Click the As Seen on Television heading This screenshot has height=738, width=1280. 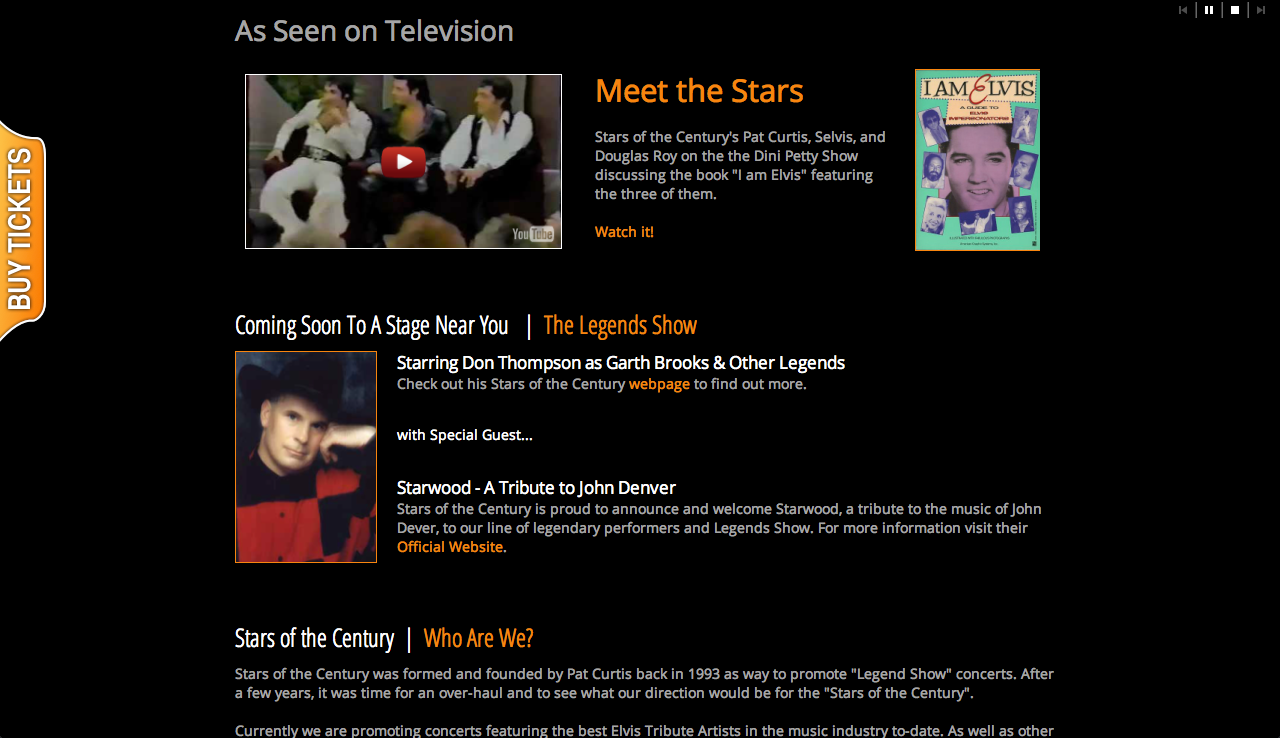coord(374,31)
